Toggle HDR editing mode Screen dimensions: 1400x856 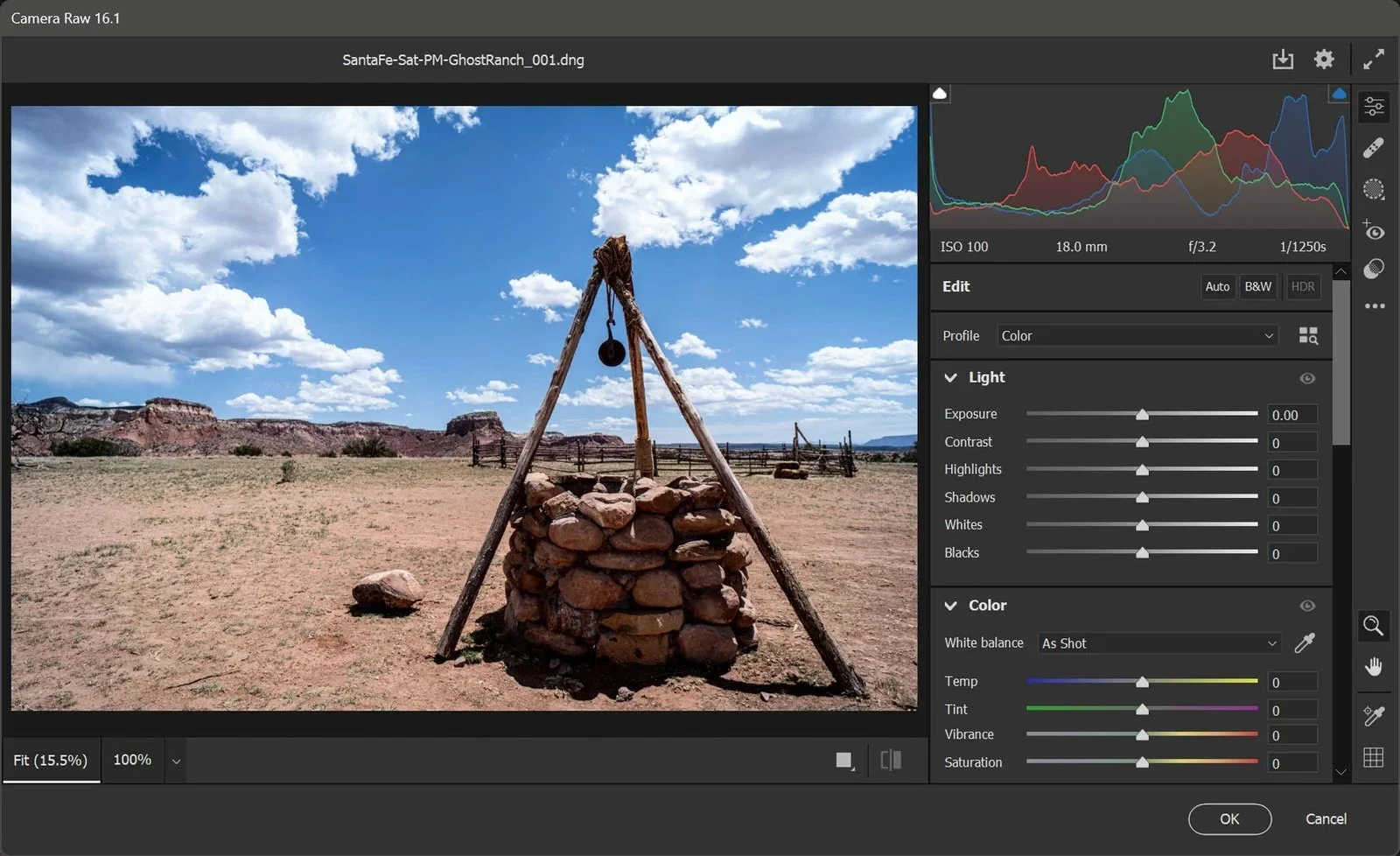tap(1303, 286)
